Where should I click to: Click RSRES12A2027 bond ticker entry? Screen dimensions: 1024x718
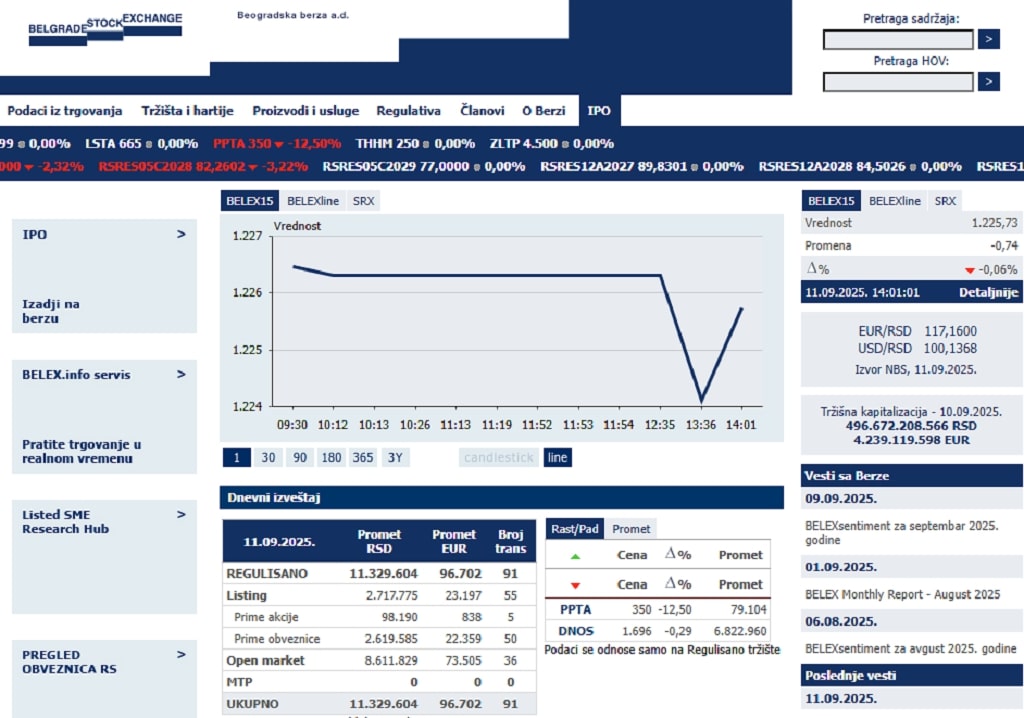642,166
